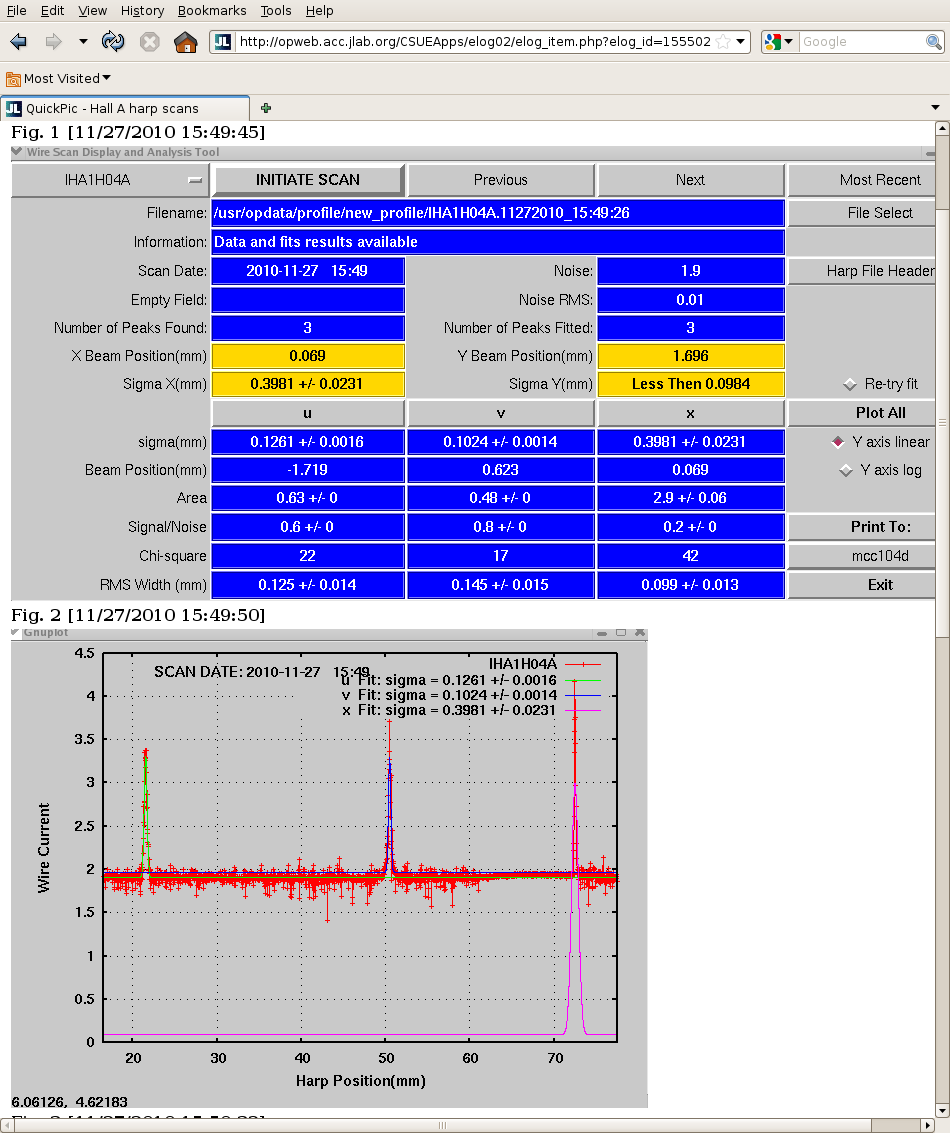
Task: Click the File Select button
Action: point(862,213)
